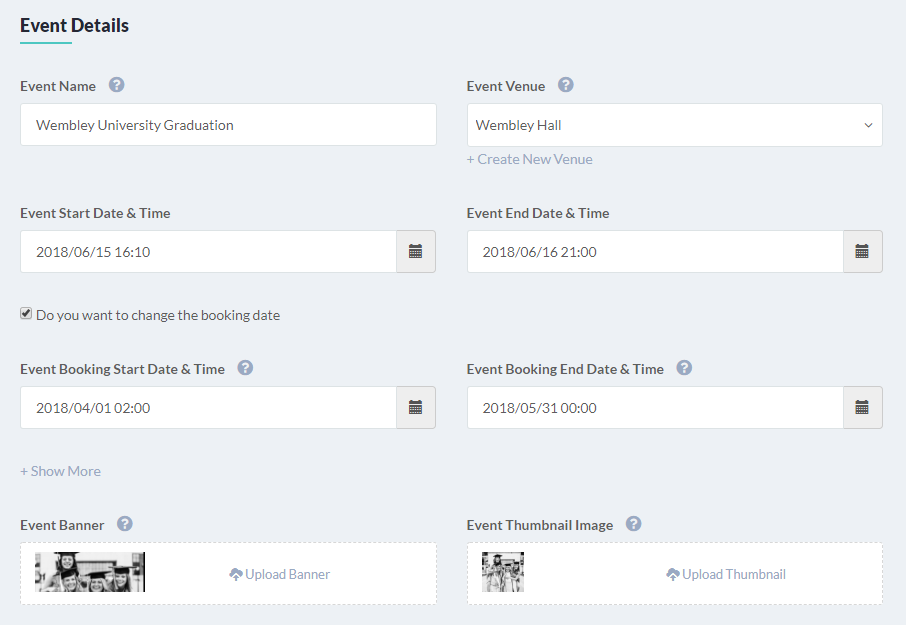Click help icon next to Event Booking End
The image size is (906, 625).
point(684,368)
